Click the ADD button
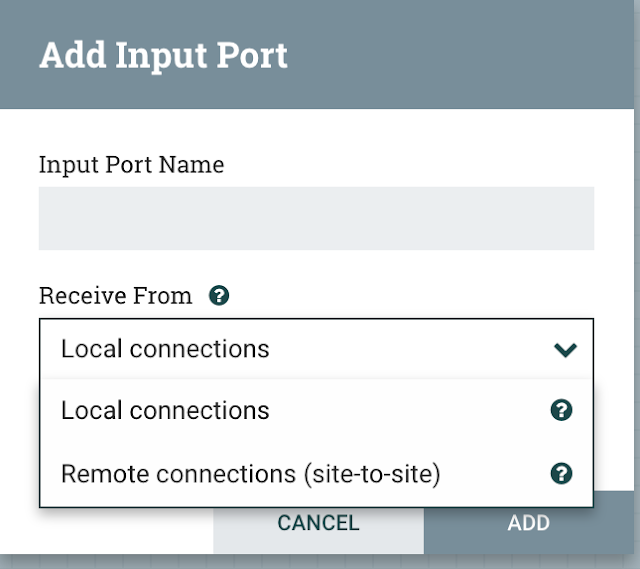This screenshot has height=569, width=640. click(529, 523)
